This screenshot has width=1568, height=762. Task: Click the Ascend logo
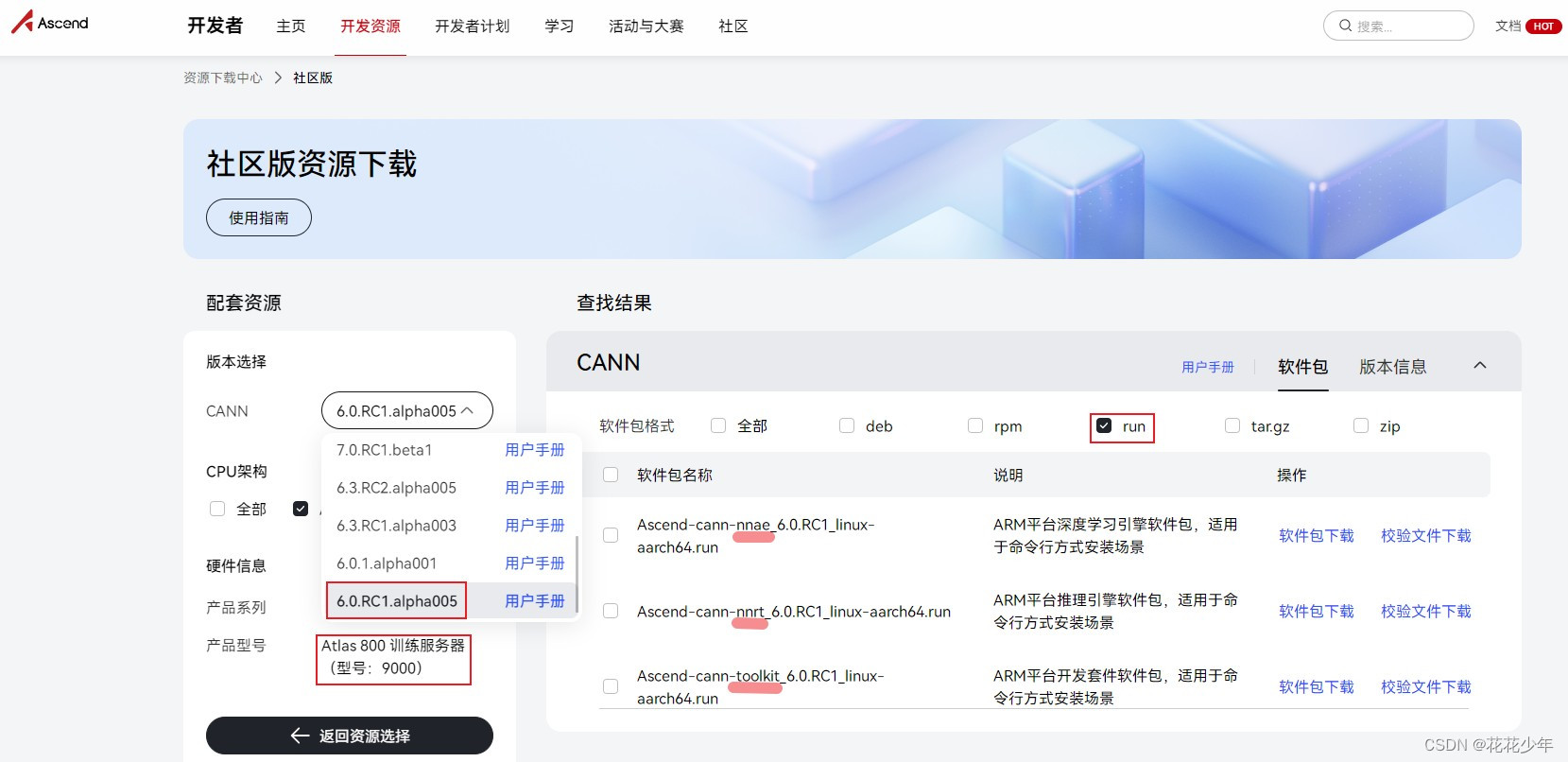click(49, 22)
